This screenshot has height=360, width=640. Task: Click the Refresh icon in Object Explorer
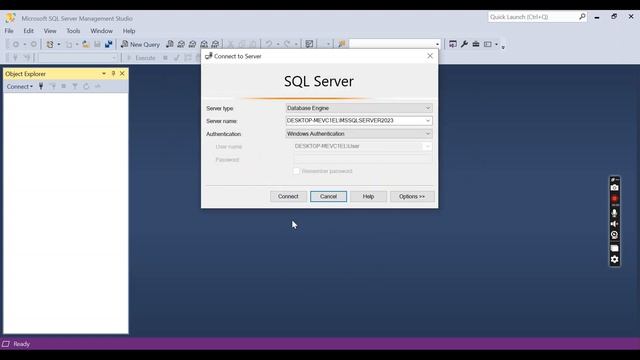click(86, 86)
